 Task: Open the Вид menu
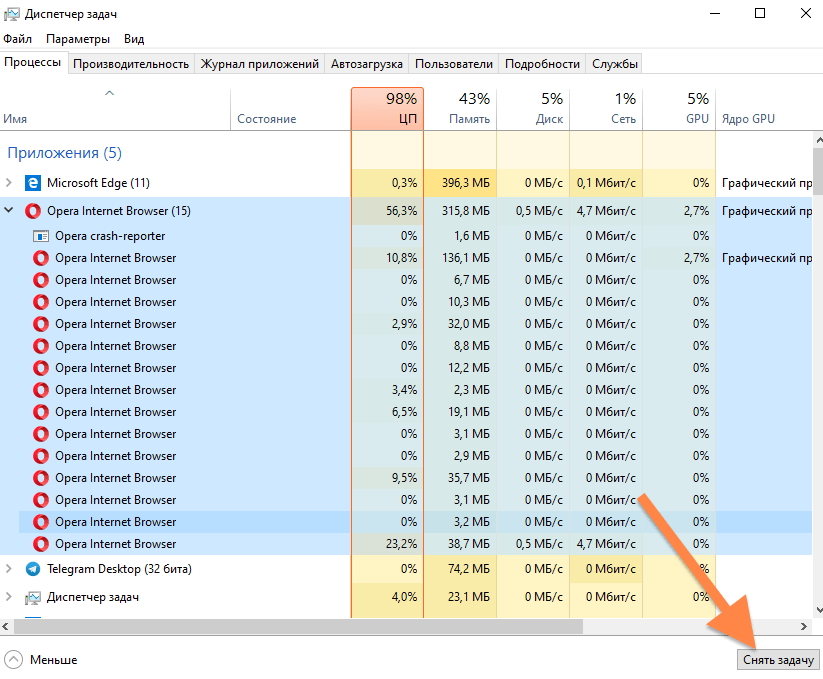click(134, 39)
